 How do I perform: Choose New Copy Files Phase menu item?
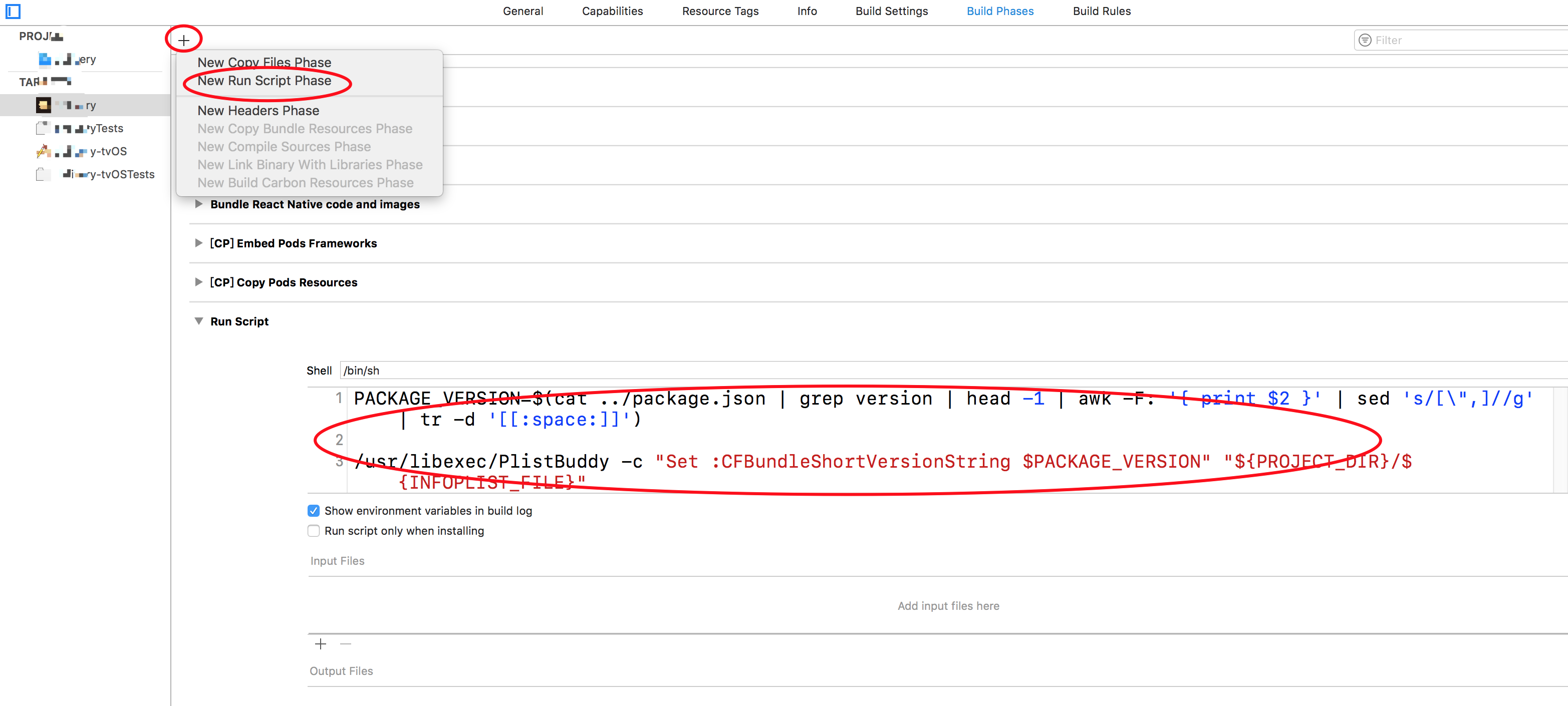tap(264, 62)
